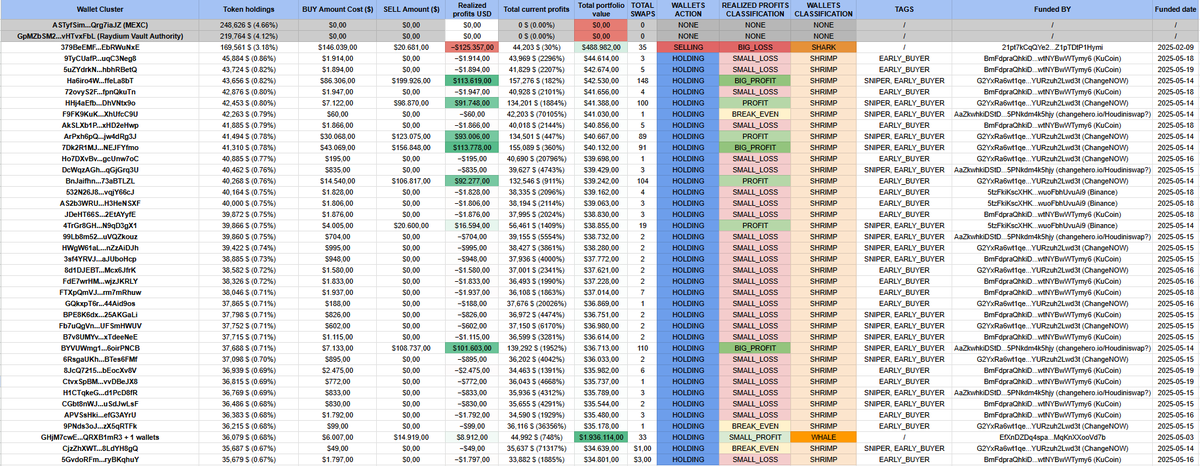Click the "2025-05-03" funded date cell
The height and width of the screenshot is (466, 1200).
[x=1176, y=437]
